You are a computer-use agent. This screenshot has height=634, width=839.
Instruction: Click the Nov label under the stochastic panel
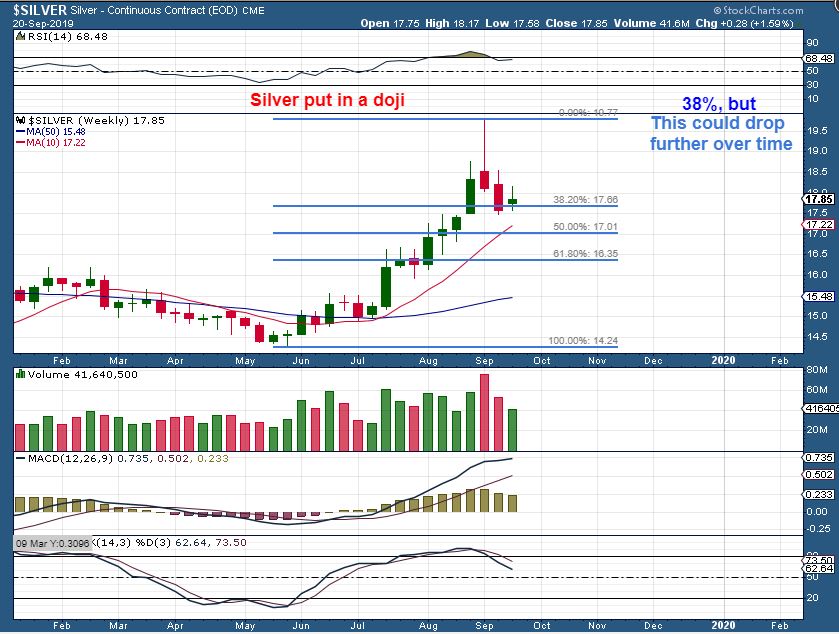point(597,625)
